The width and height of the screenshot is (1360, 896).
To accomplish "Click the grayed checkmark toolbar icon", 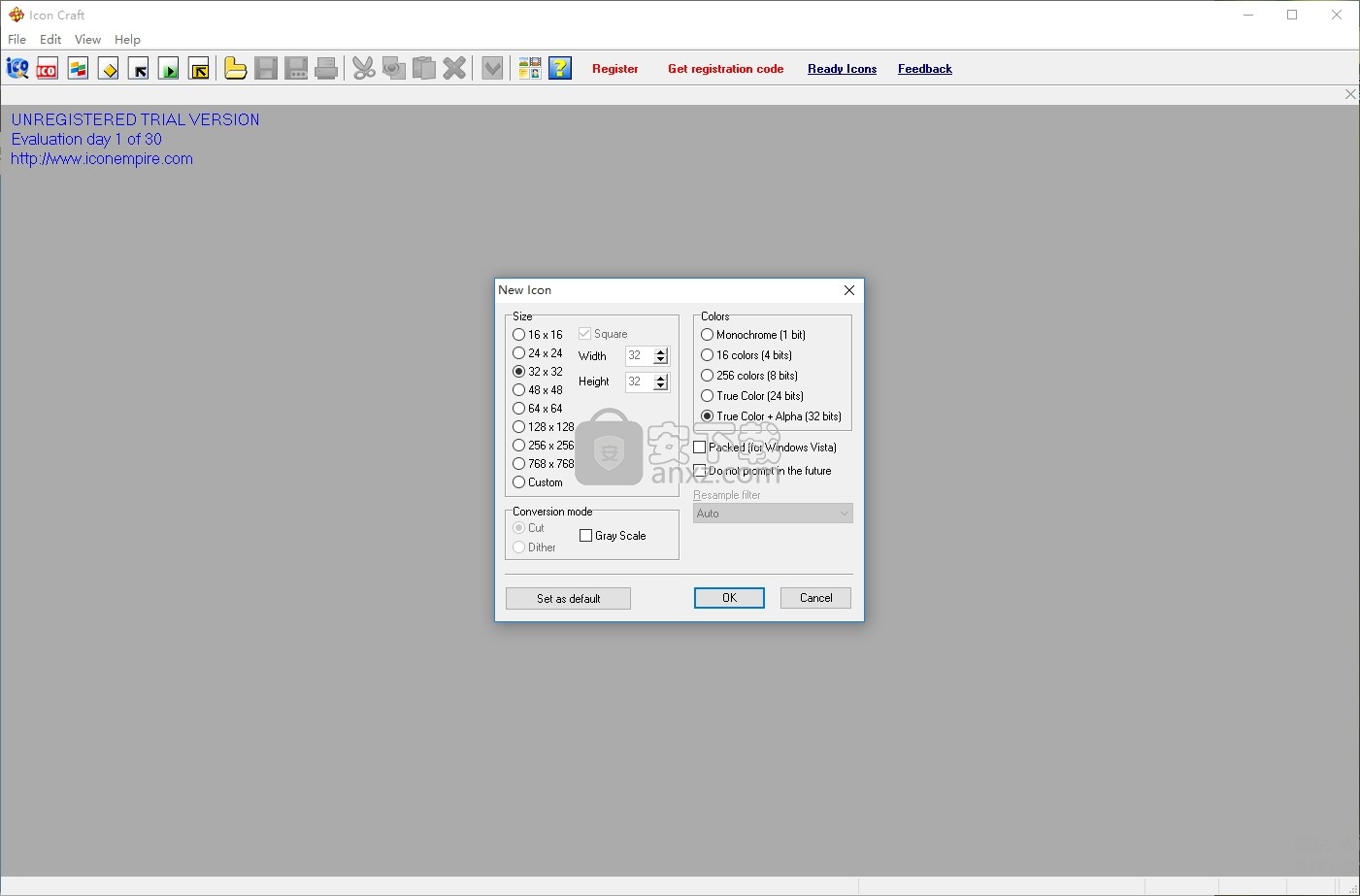I will tap(492, 68).
